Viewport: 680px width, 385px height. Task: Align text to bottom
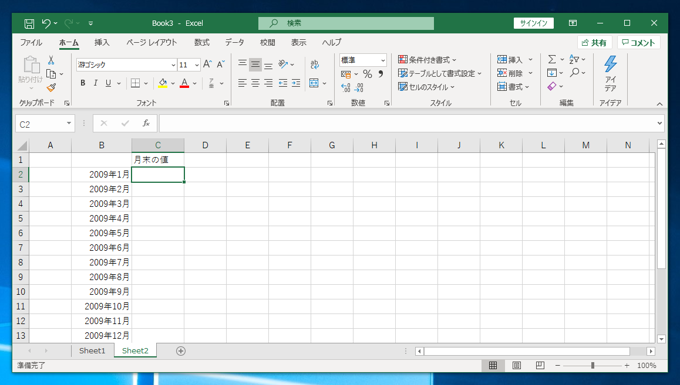tap(268, 65)
